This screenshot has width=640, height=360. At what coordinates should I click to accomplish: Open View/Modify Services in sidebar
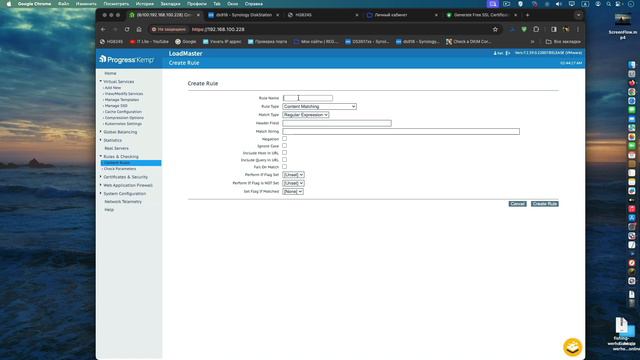tap(124, 94)
